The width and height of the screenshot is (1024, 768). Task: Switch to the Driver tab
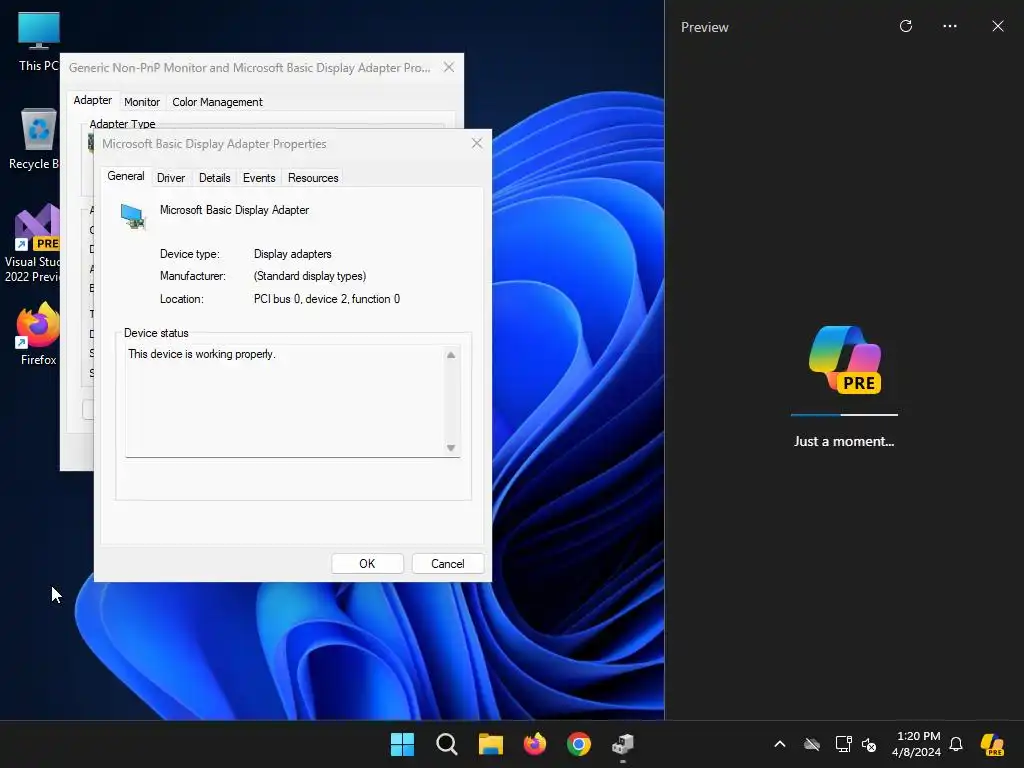171,178
